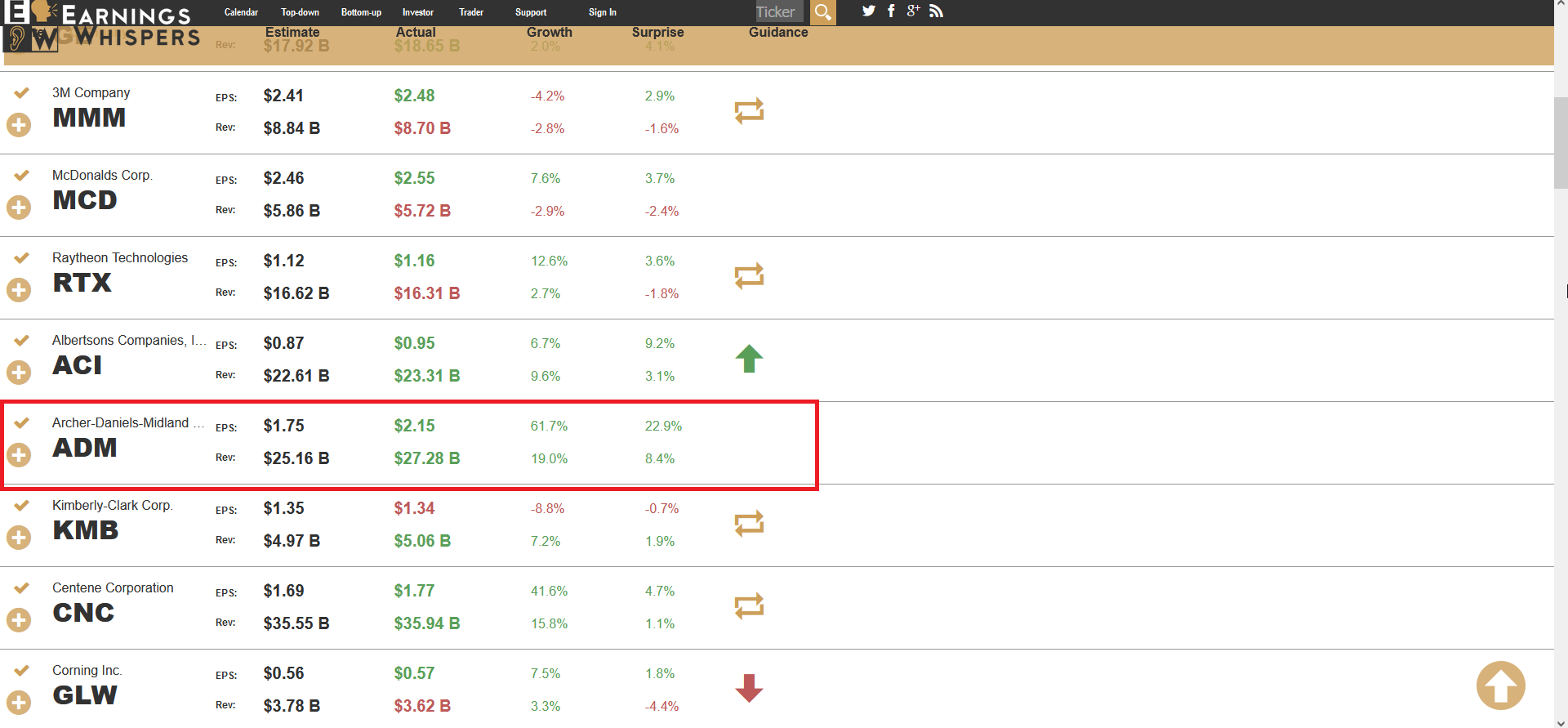
Task: Click the plus icon next to ACI
Action: [x=19, y=373]
